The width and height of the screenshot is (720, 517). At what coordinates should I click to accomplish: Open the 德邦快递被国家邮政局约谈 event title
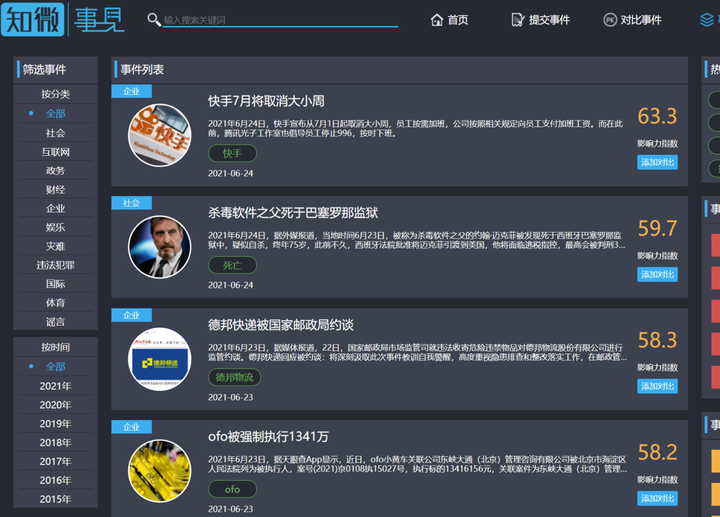[x=281, y=325]
